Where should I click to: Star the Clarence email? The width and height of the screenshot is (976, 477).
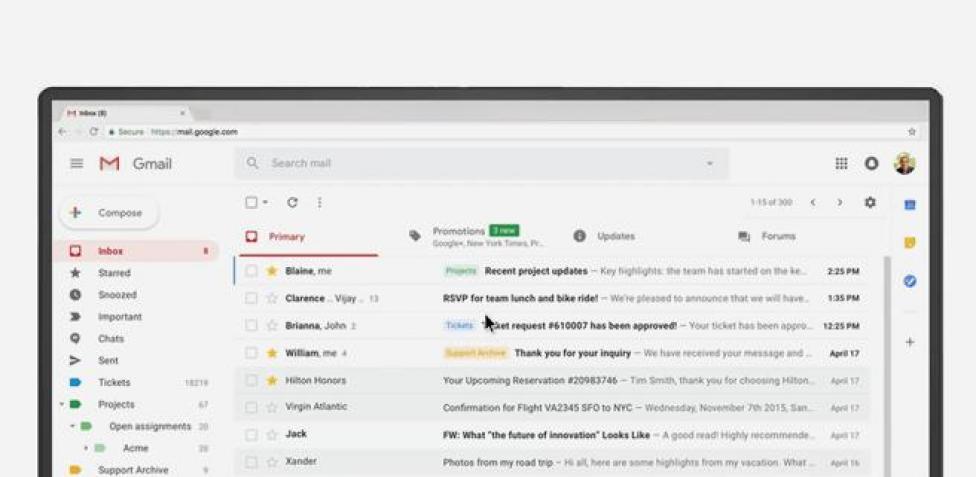271,298
